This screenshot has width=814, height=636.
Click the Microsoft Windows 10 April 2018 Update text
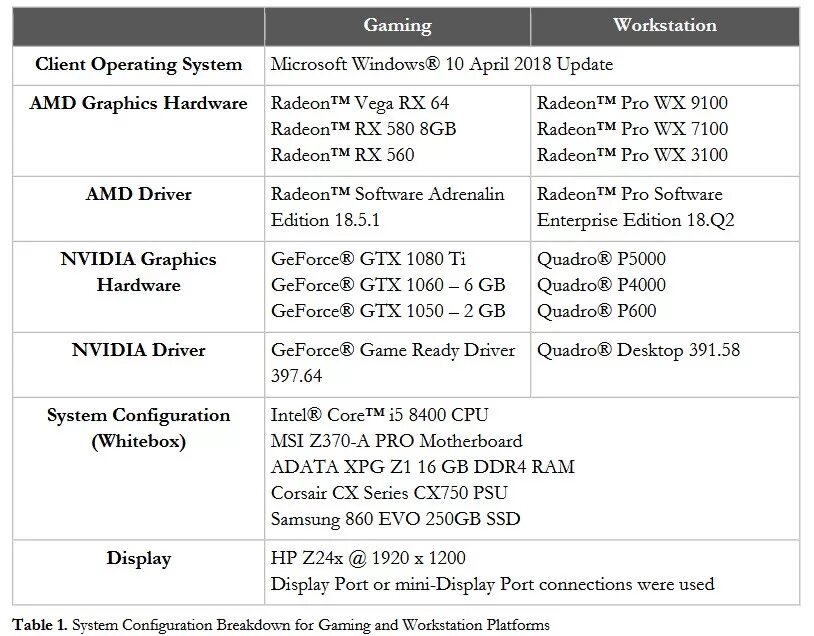tap(442, 64)
